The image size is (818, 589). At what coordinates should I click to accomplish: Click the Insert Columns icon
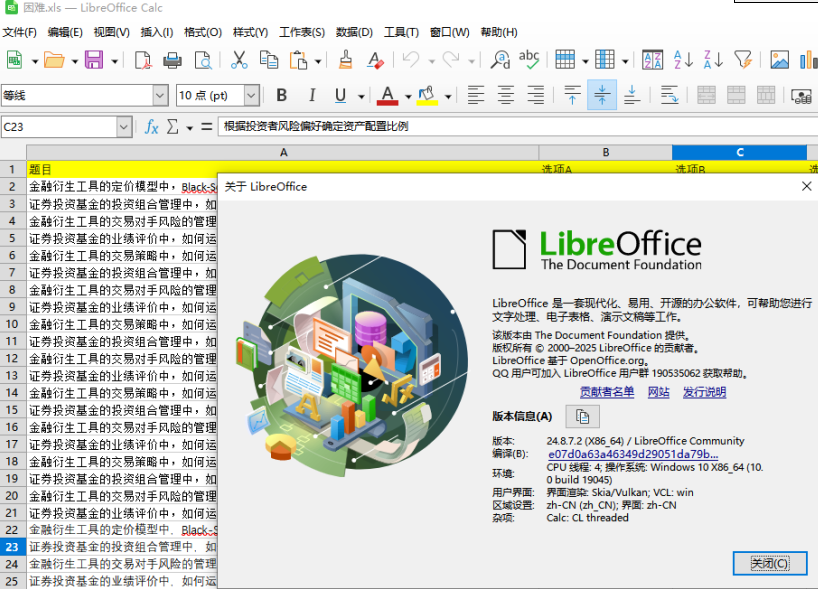605,60
